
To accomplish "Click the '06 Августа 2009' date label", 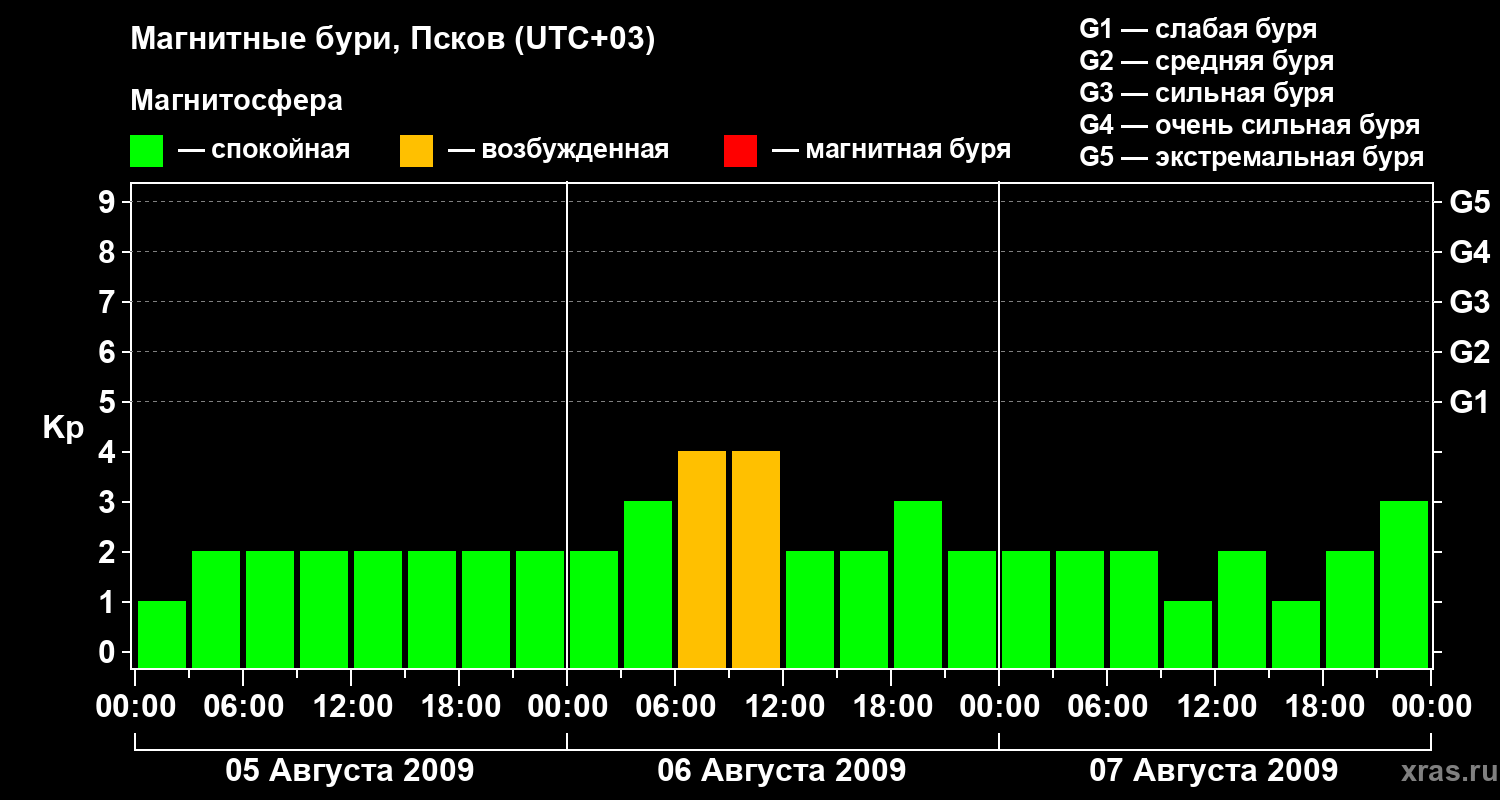I will tap(782, 770).
